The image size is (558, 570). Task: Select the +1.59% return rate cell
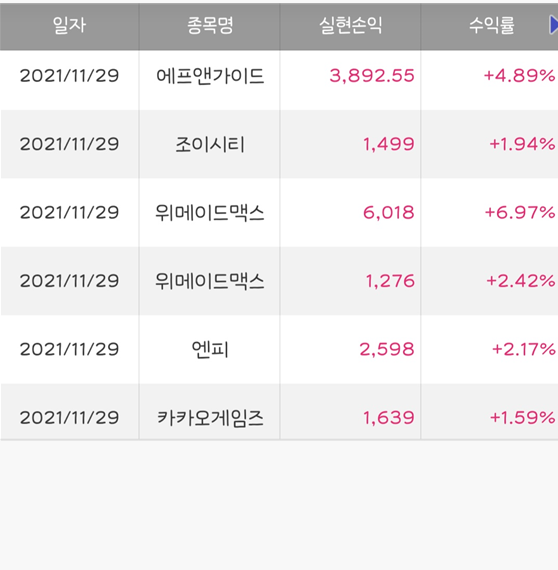[x=522, y=417]
